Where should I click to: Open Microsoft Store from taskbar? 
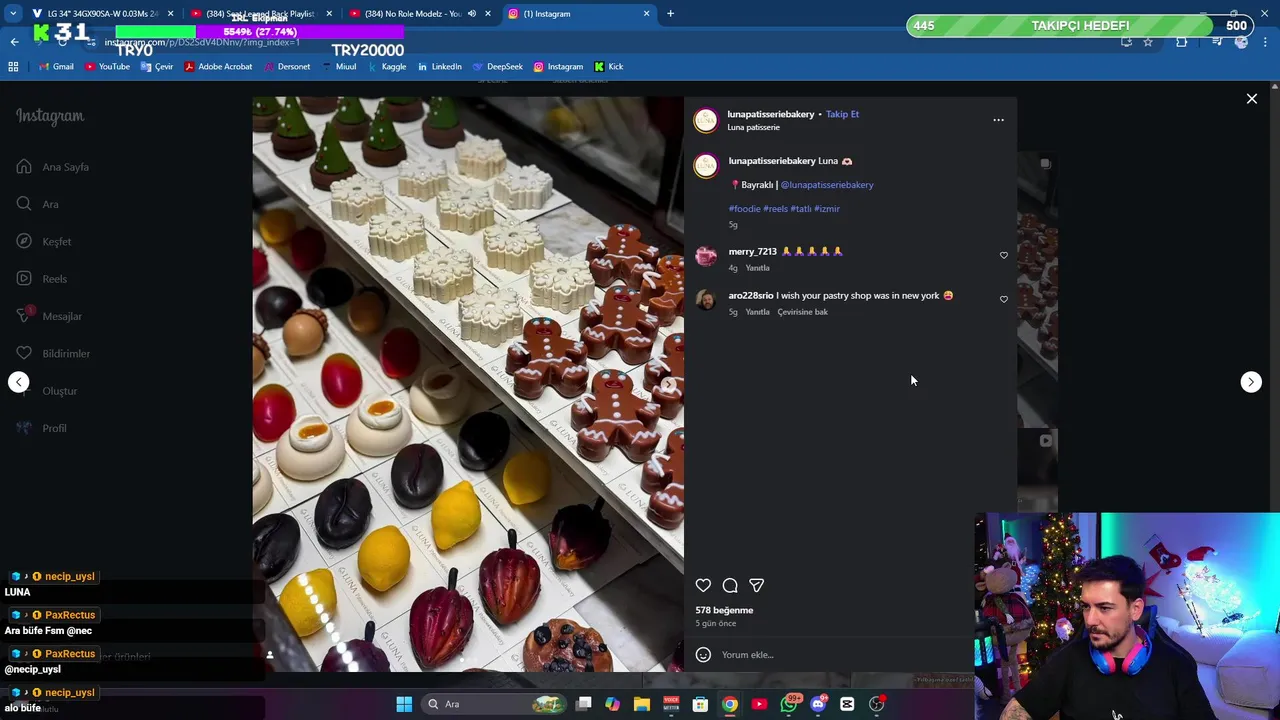701,704
